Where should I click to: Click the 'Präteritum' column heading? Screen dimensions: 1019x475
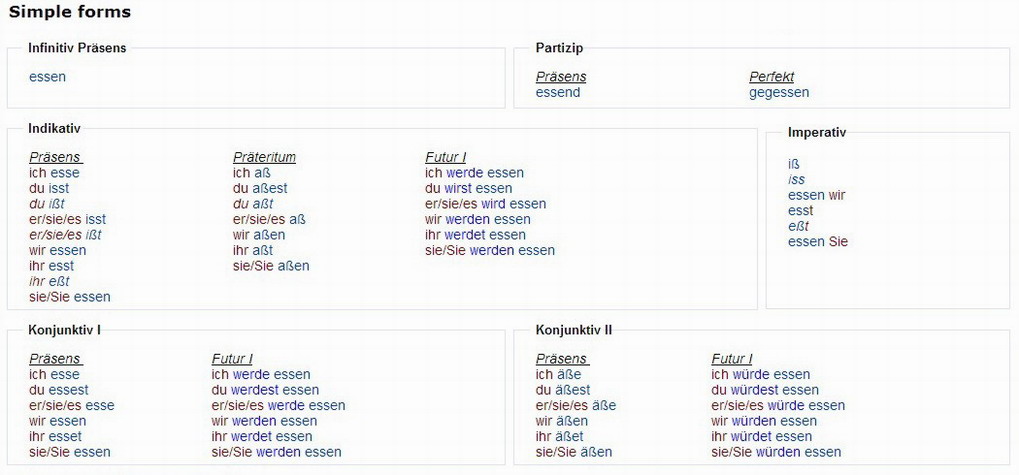pos(264,157)
